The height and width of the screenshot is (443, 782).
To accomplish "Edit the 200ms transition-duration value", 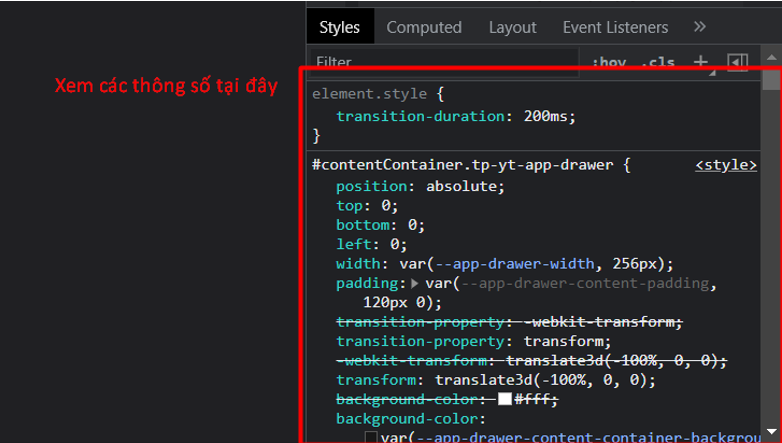I will [546, 116].
